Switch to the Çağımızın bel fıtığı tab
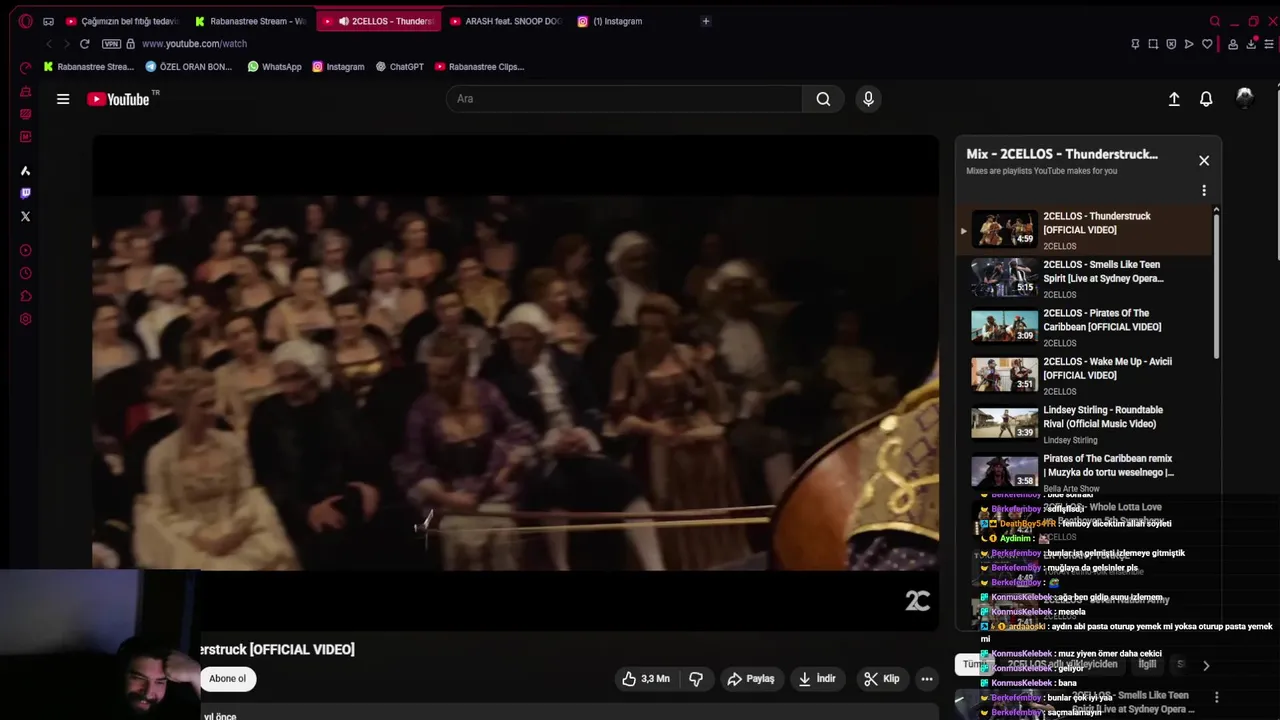The width and height of the screenshot is (1280, 720). (x=122, y=21)
